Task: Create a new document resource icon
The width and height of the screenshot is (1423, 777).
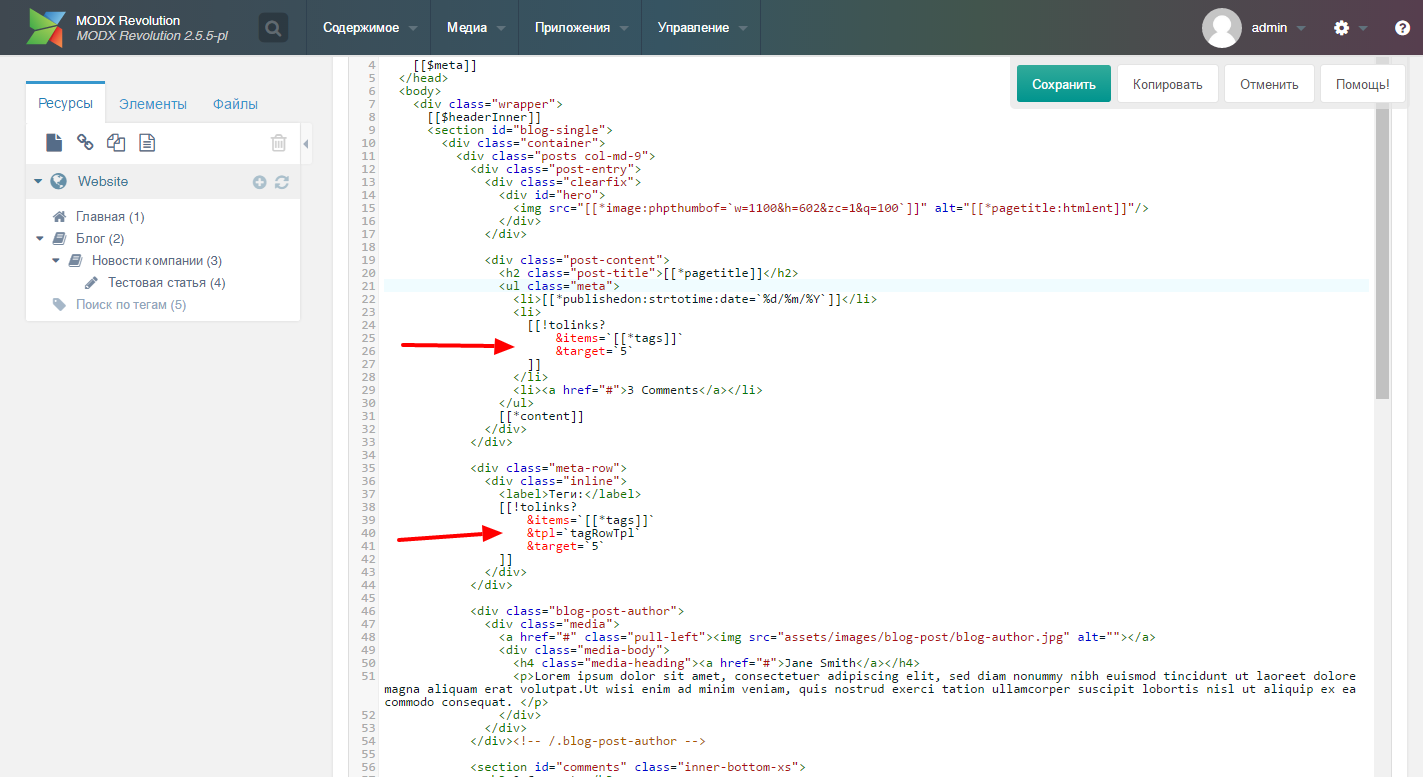Action: tap(54, 143)
